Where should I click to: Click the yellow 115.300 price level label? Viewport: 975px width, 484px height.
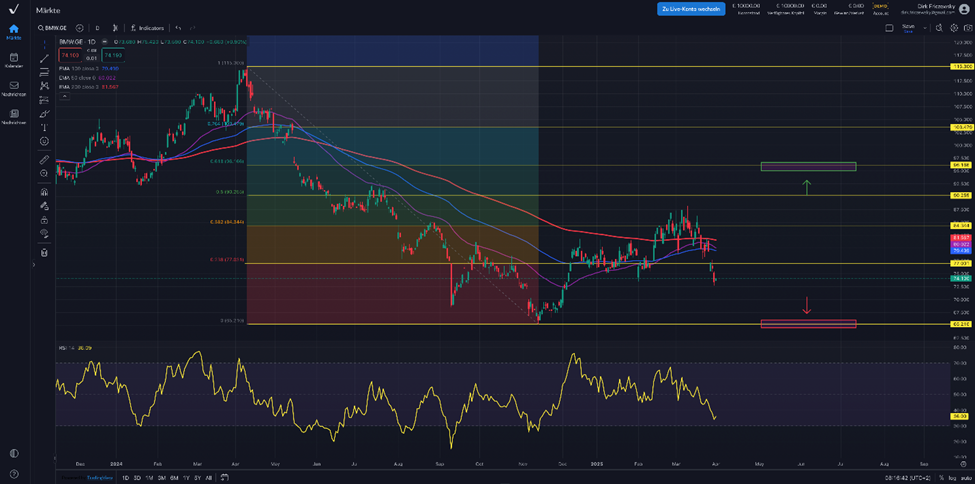click(962, 66)
